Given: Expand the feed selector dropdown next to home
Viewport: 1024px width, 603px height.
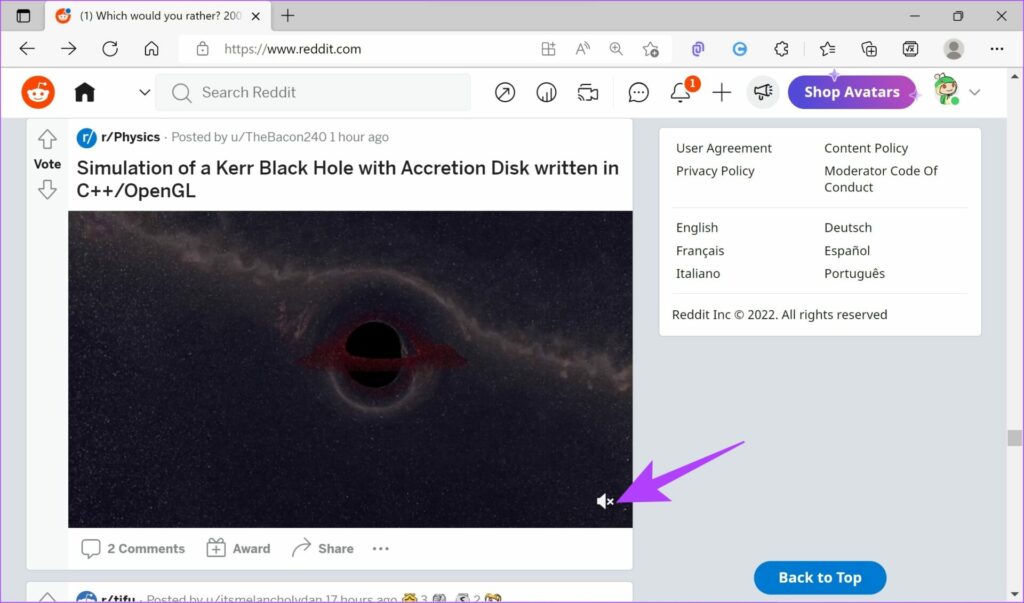Looking at the screenshot, I should pos(145,92).
